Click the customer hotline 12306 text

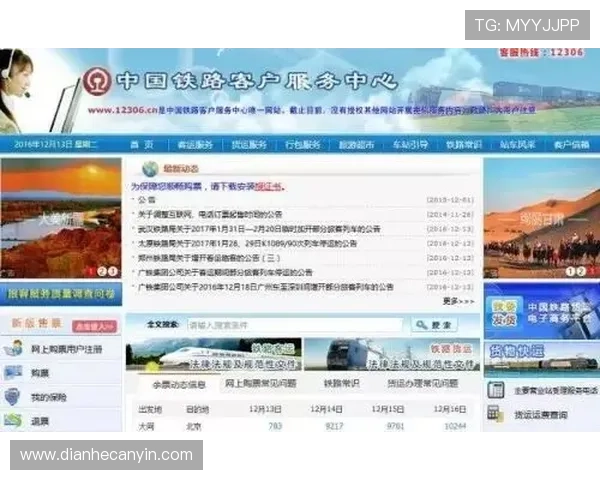(x=541, y=52)
